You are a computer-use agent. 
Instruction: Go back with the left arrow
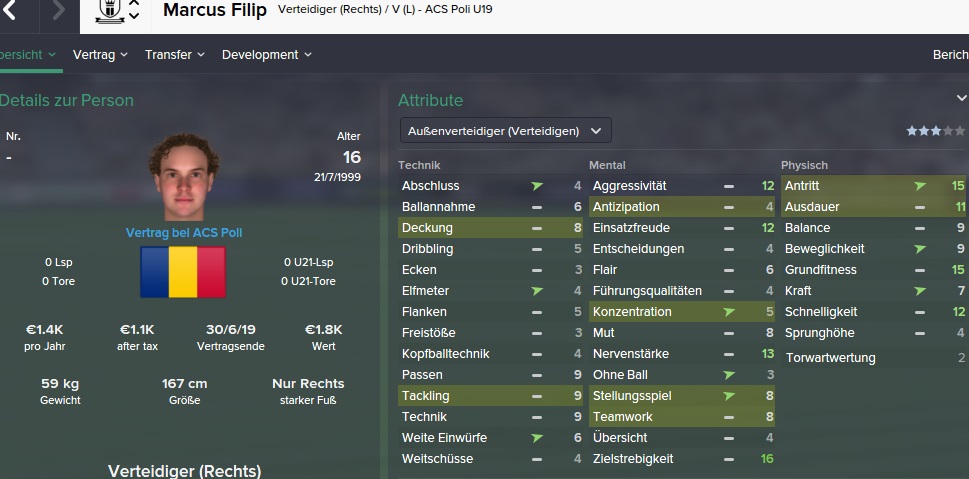click(10, 11)
